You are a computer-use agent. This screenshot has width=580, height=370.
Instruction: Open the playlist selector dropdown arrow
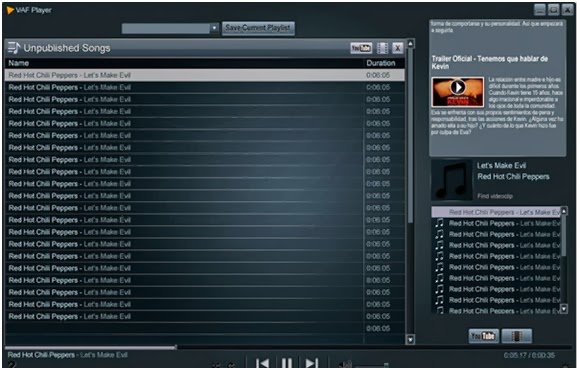[214, 28]
